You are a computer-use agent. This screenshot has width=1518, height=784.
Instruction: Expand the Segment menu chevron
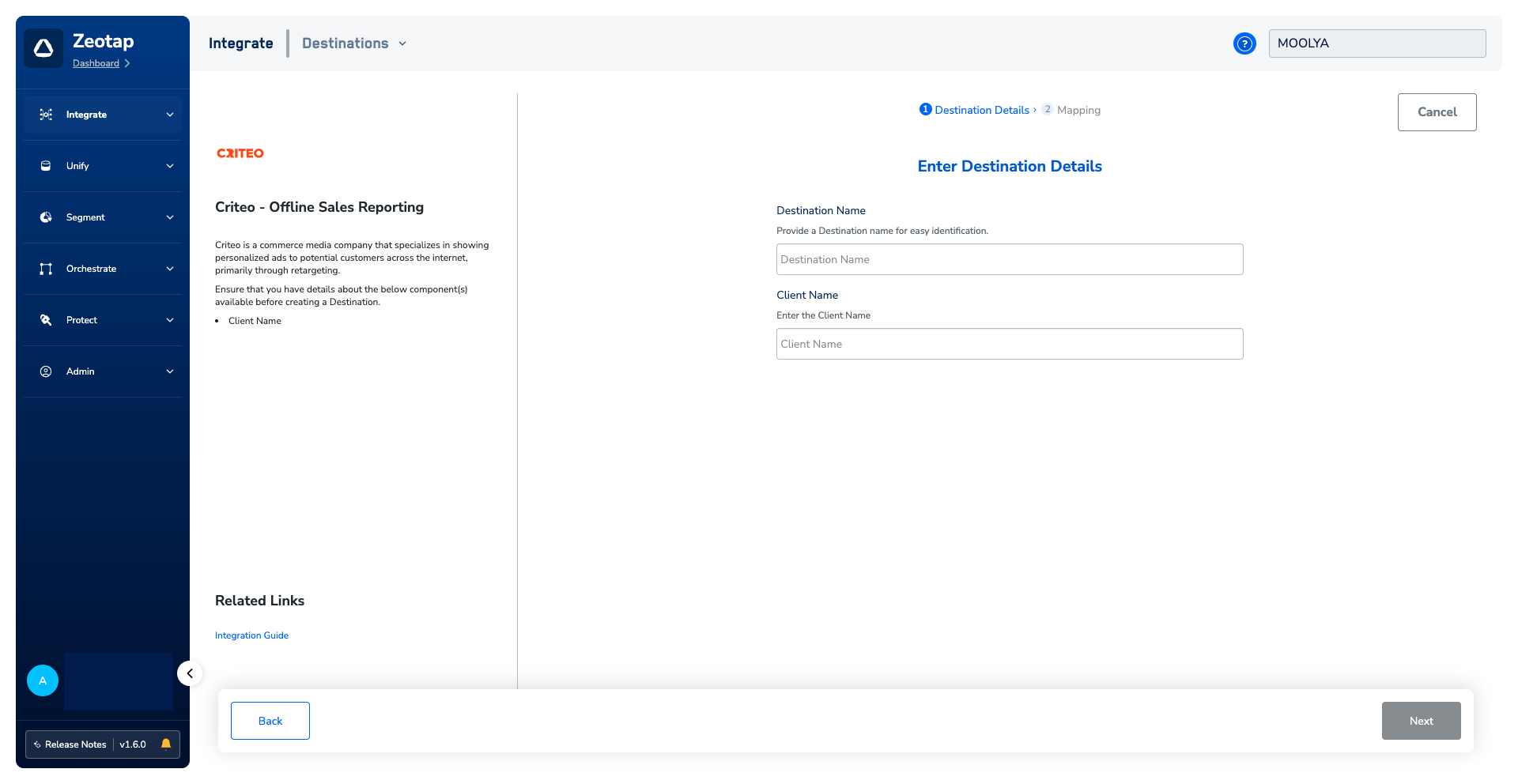pos(170,217)
